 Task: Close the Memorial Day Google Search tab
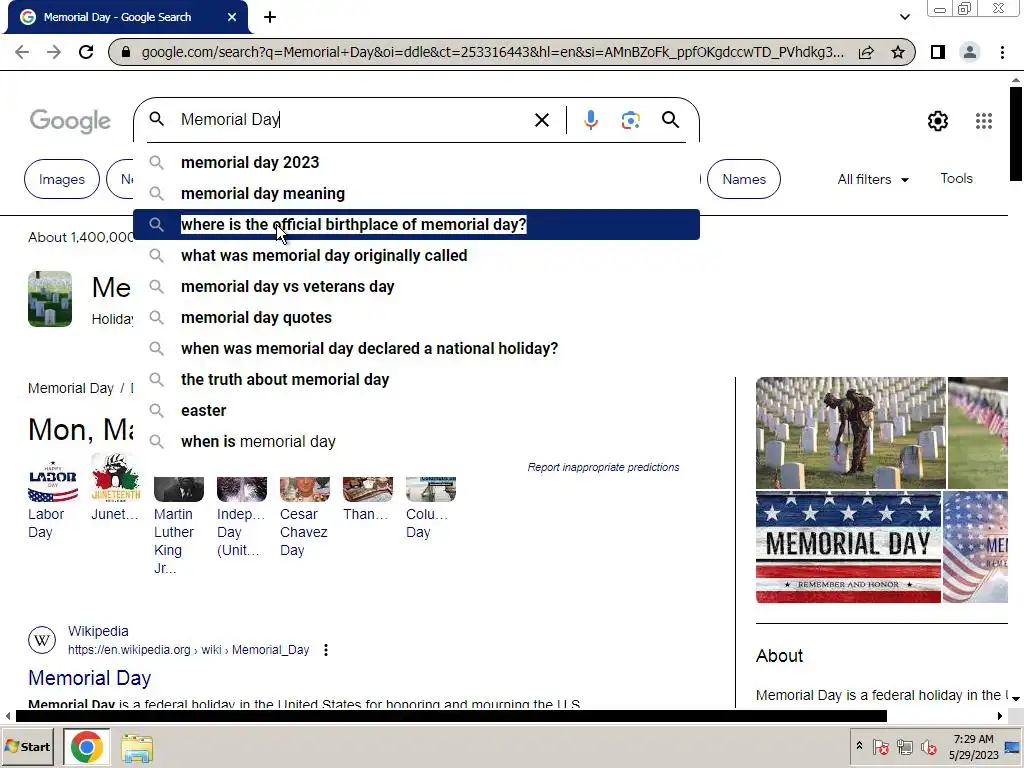coord(232,18)
